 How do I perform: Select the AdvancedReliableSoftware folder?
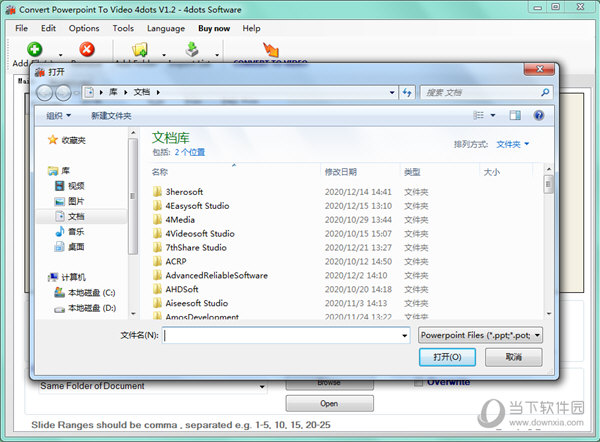pos(210,276)
